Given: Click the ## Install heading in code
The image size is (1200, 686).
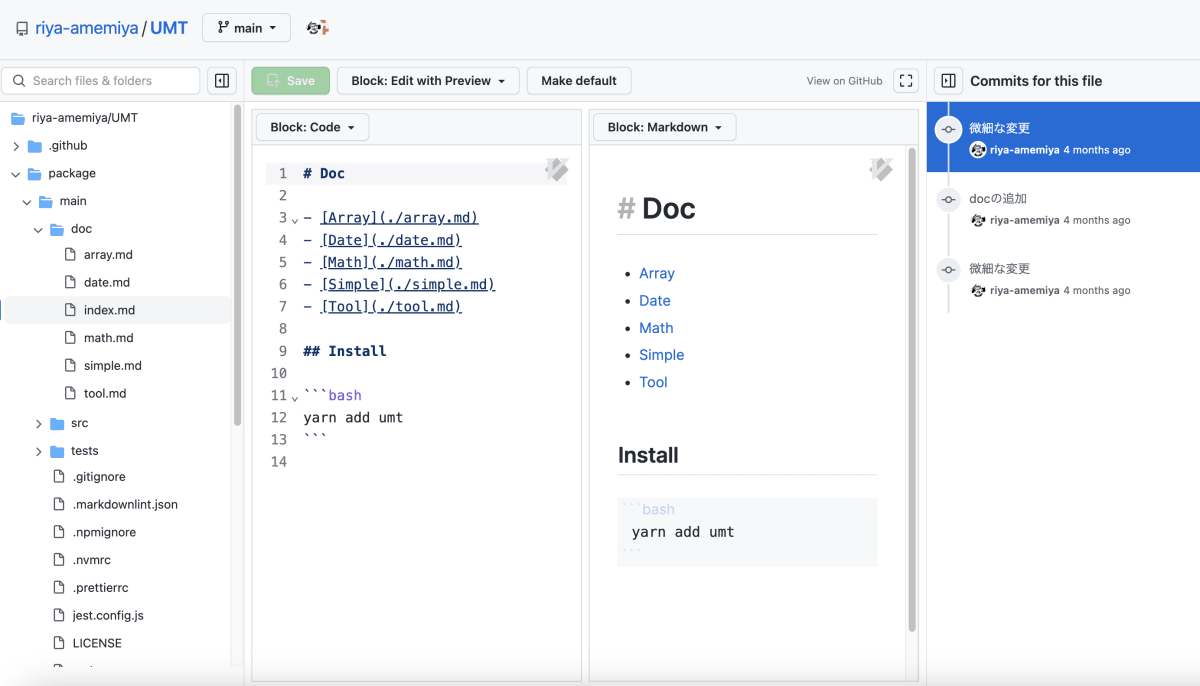Looking at the screenshot, I should pyautogui.click(x=345, y=351).
